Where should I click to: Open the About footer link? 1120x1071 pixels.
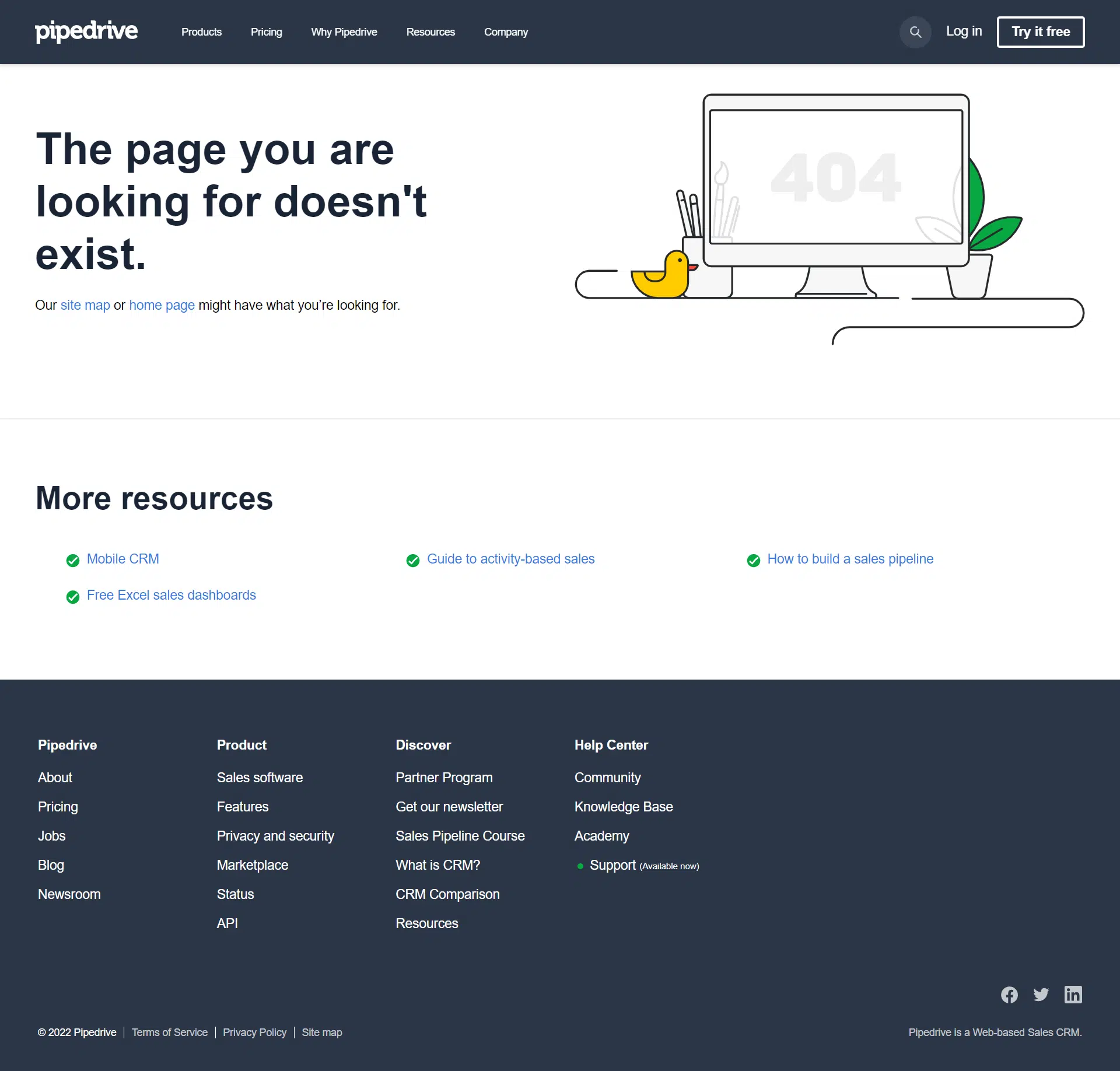coord(55,778)
